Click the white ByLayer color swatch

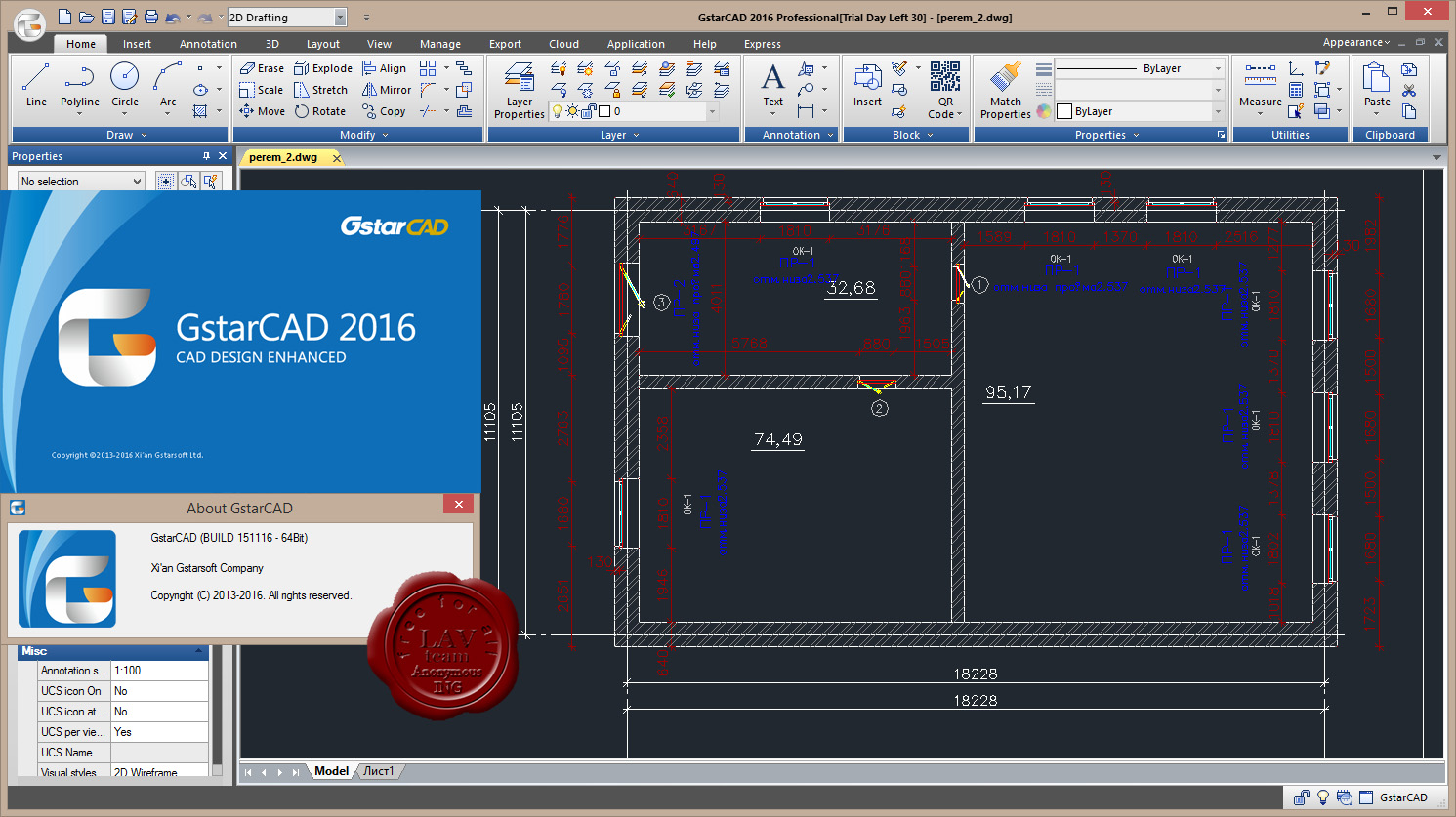point(1064,111)
